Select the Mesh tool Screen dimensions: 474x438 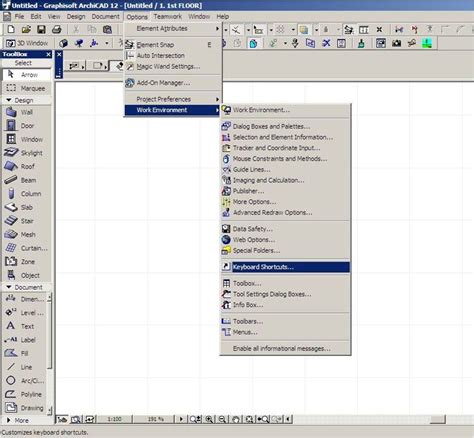(26, 235)
